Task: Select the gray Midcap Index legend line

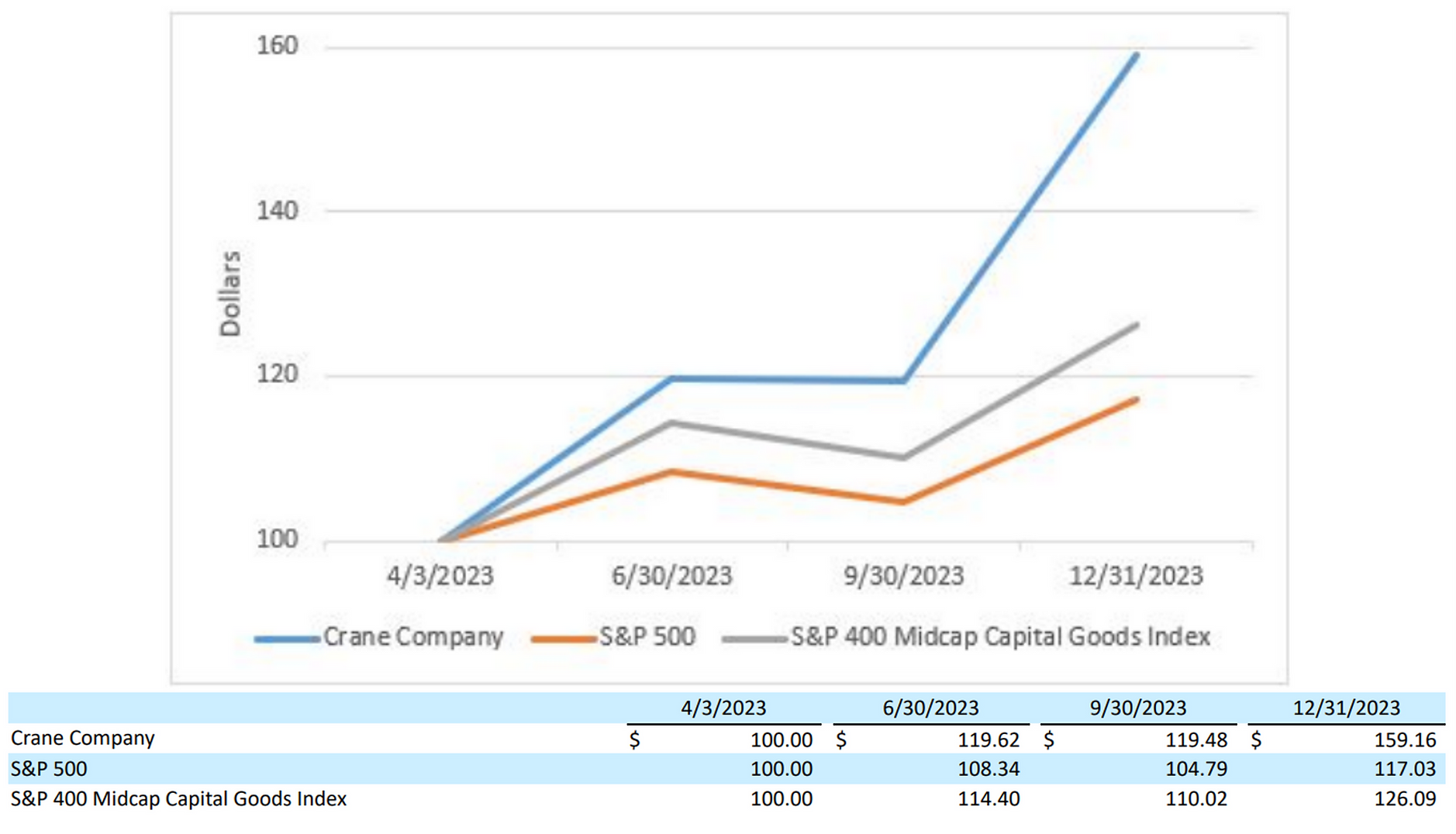Action: (754, 639)
